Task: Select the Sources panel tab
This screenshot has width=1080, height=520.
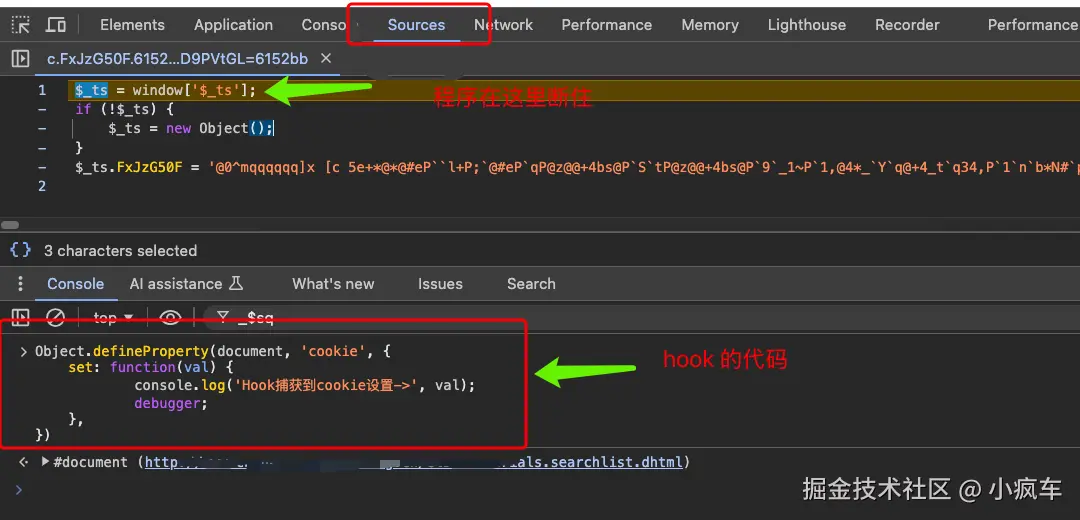Action: point(416,25)
